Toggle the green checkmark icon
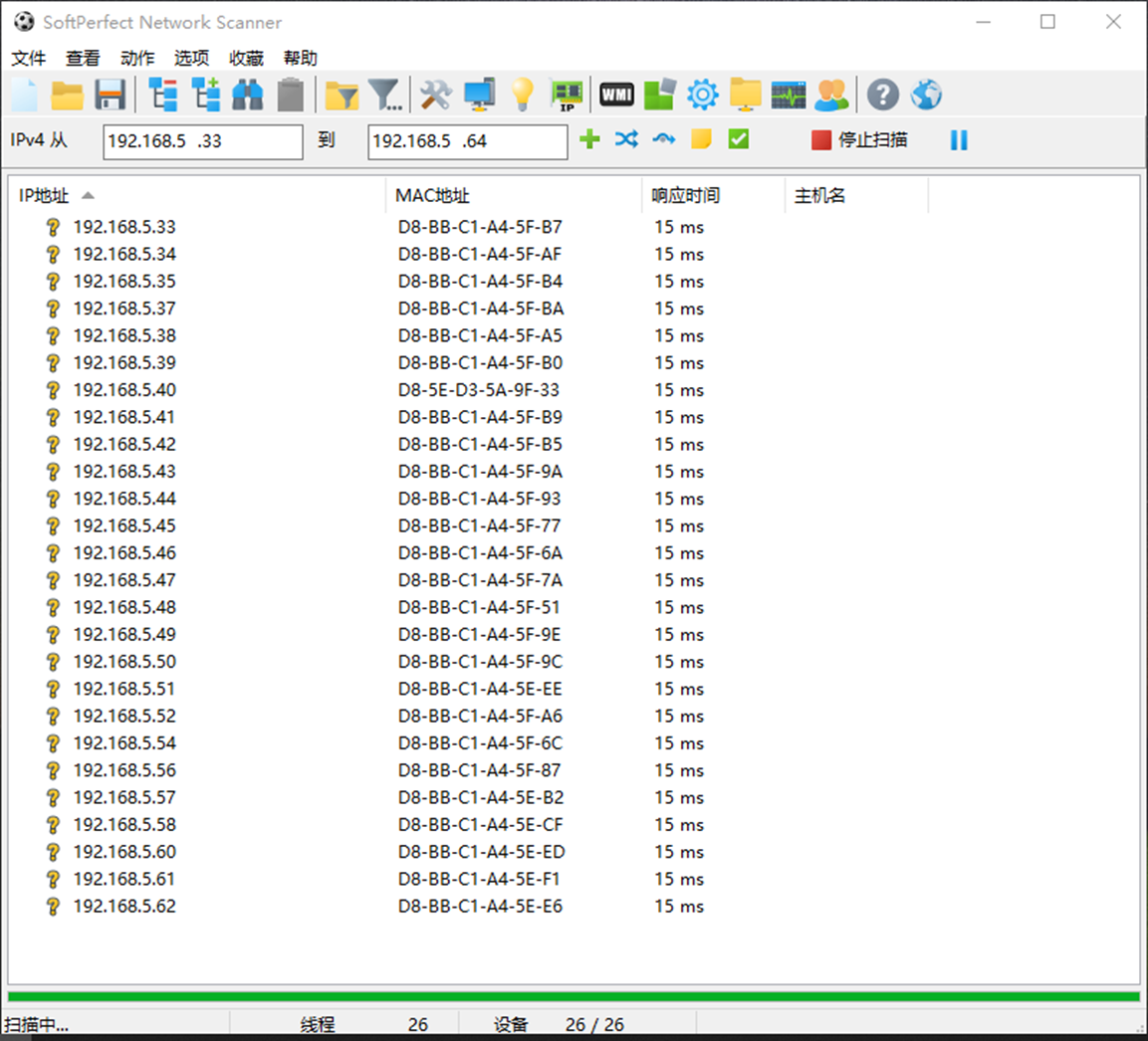Image resolution: width=1148 pixels, height=1041 pixels. tap(739, 139)
